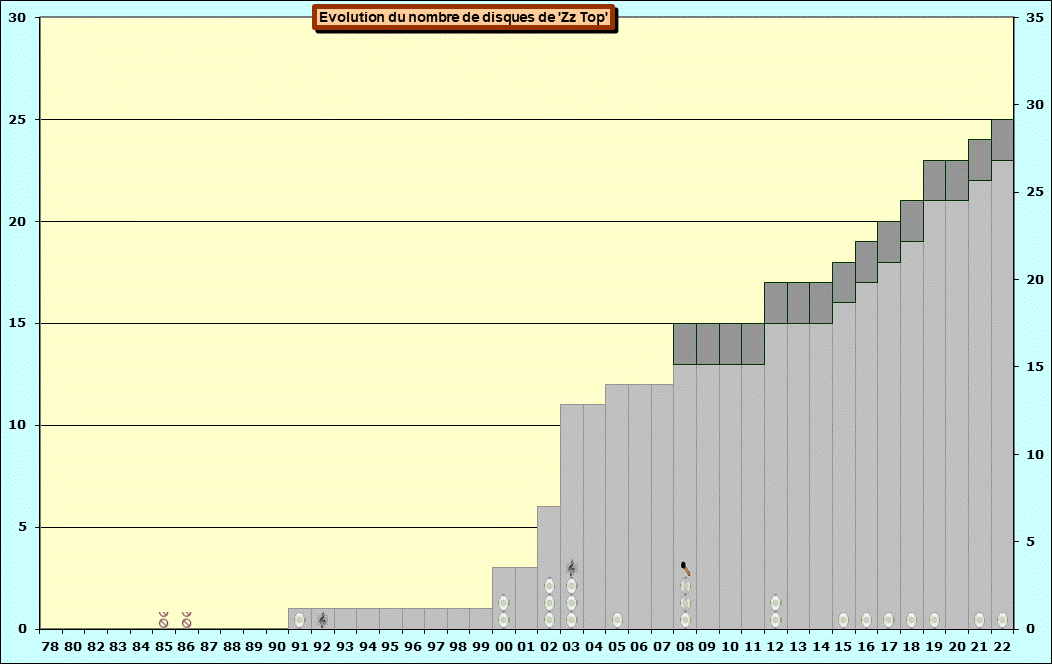Click the disc icon in the 19 column
The height and width of the screenshot is (664, 1052).
[x=934, y=620]
